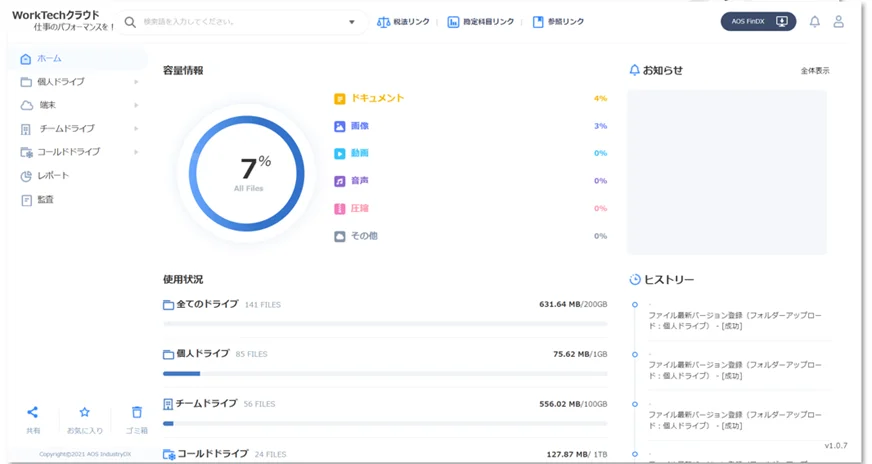Screen dimensions: 872x464
Task: Open the 参照リンク link
Action: coord(558,22)
